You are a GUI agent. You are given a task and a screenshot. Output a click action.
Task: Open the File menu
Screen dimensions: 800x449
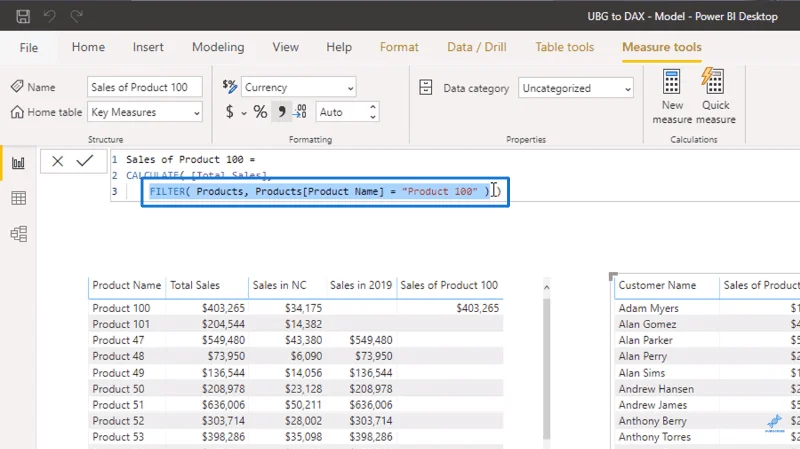click(x=29, y=47)
